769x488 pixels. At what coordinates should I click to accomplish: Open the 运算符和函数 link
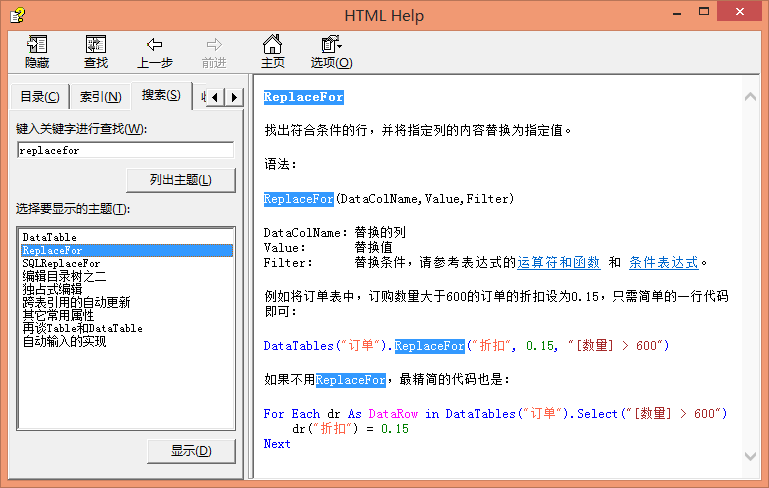pyautogui.click(x=559, y=262)
